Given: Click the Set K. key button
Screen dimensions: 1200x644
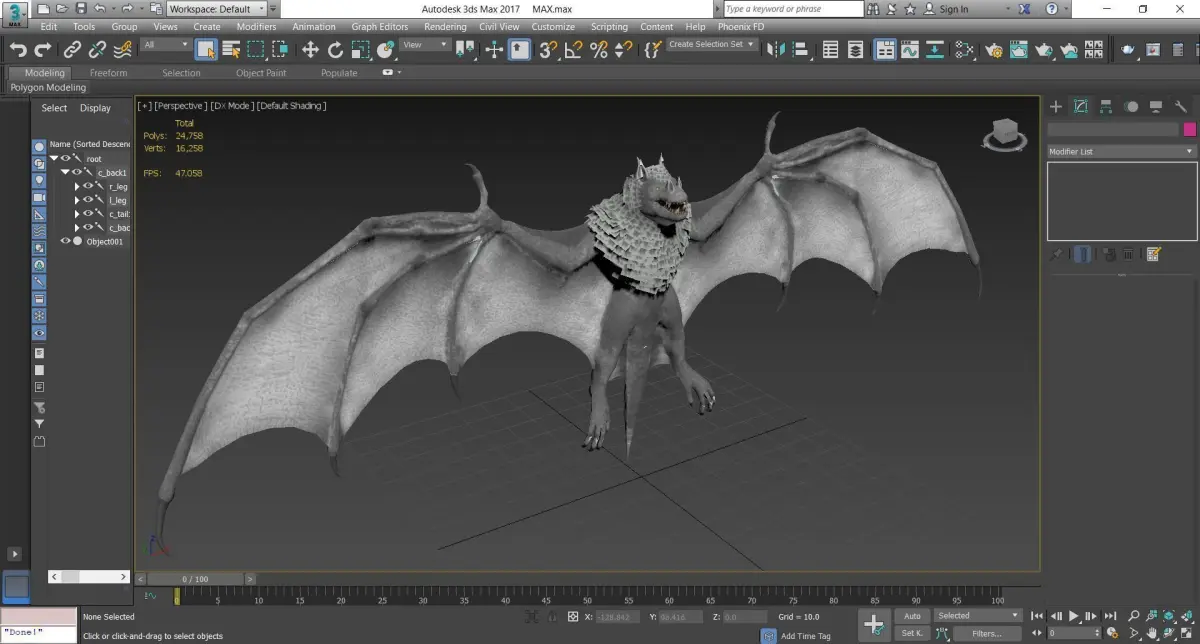Looking at the screenshot, I should 912,633.
